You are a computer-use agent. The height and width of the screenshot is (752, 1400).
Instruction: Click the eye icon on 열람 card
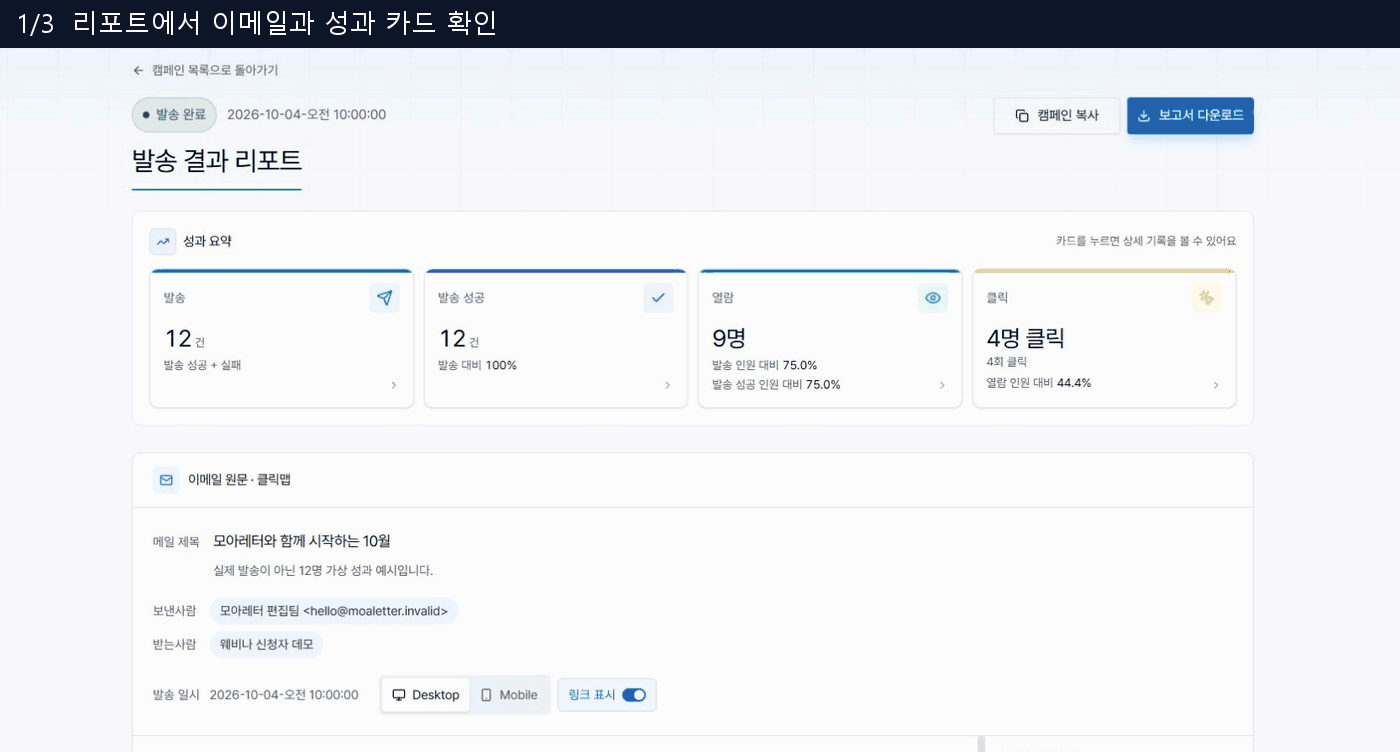pyautogui.click(x=933, y=297)
